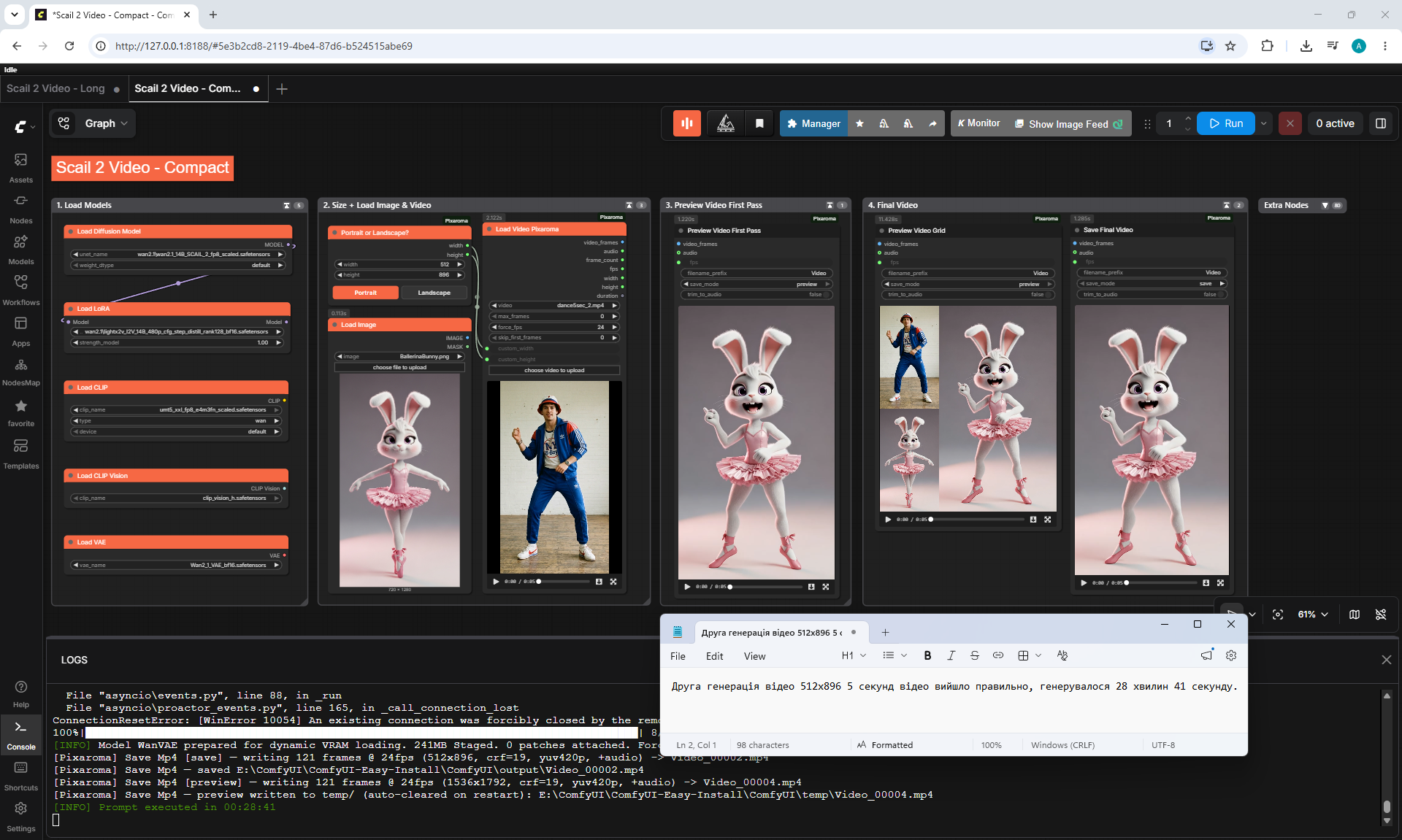Cancel the current run with red X
Viewport: 1402px width, 840px height.
click(x=1290, y=123)
